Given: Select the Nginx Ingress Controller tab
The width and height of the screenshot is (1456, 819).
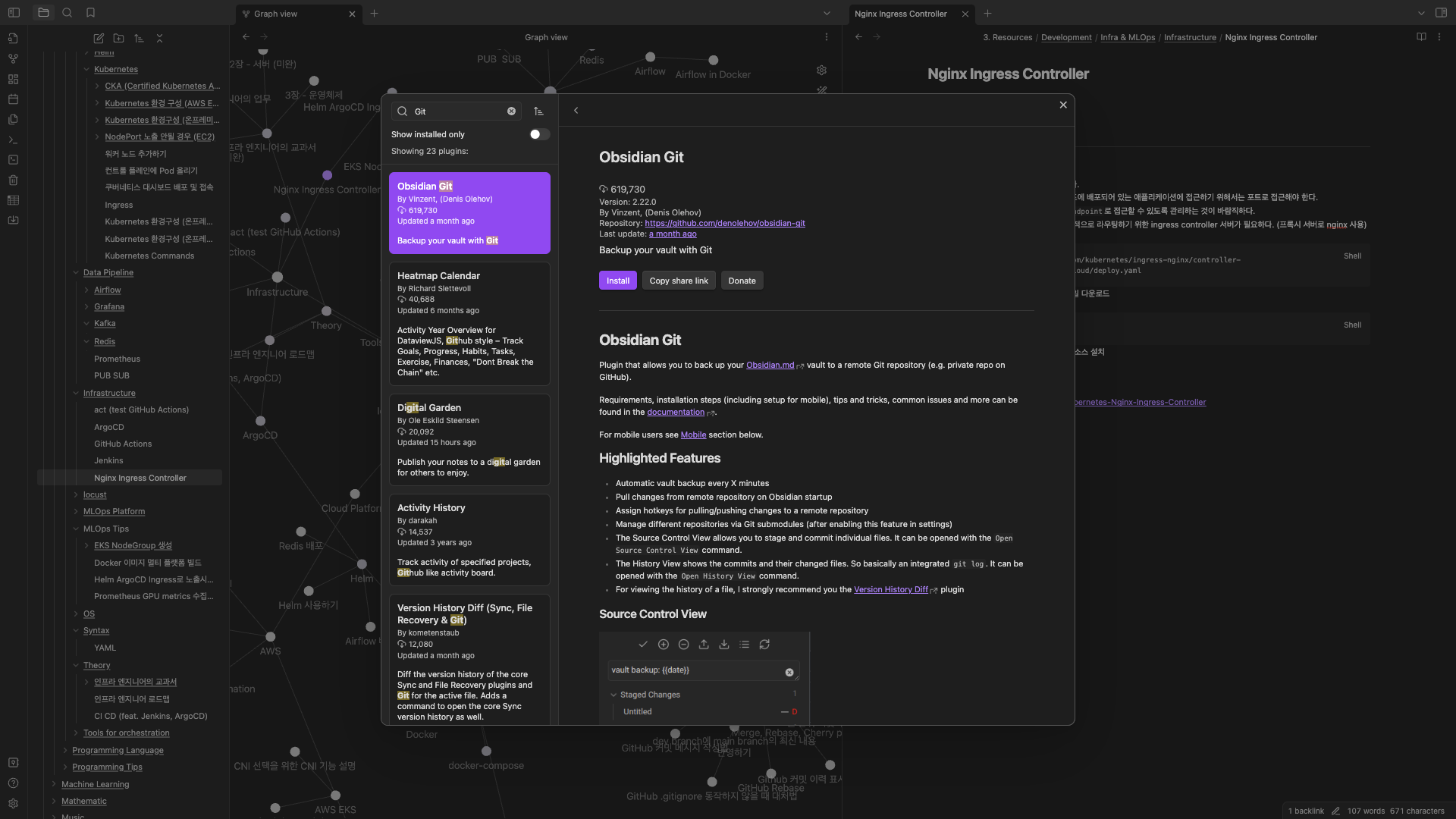Looking at the screenshot, I should [x=900, y=14].
